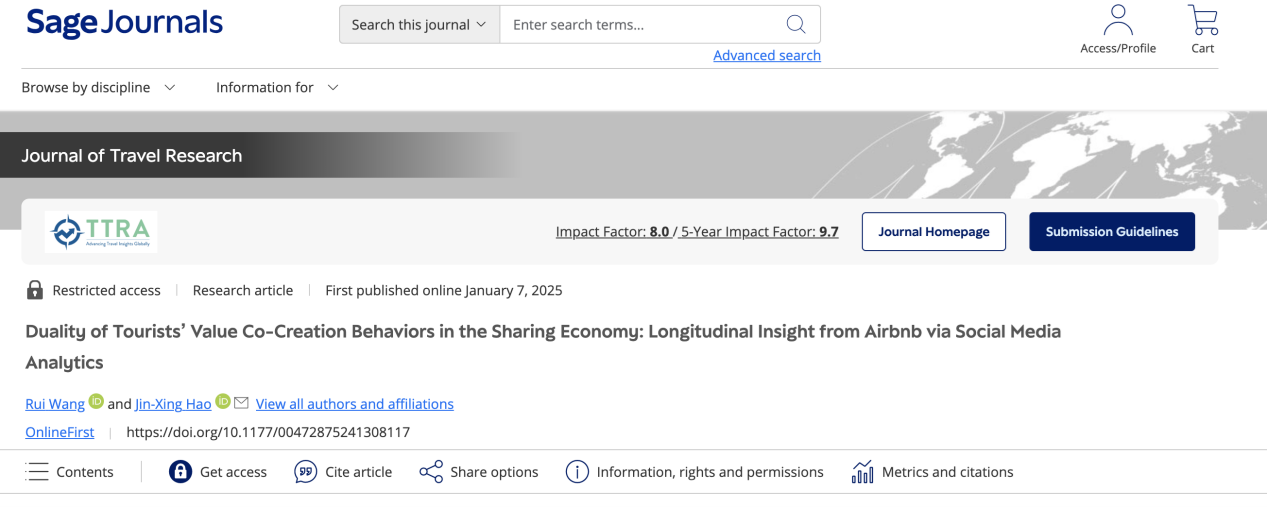Click the Journal Homepage button

pos(934,232)
